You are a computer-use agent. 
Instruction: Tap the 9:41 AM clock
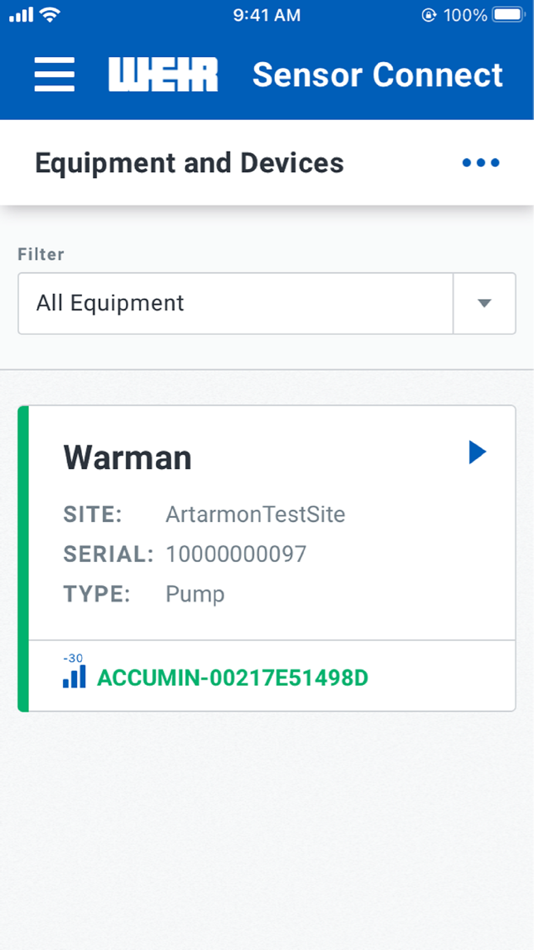point(267,15)
